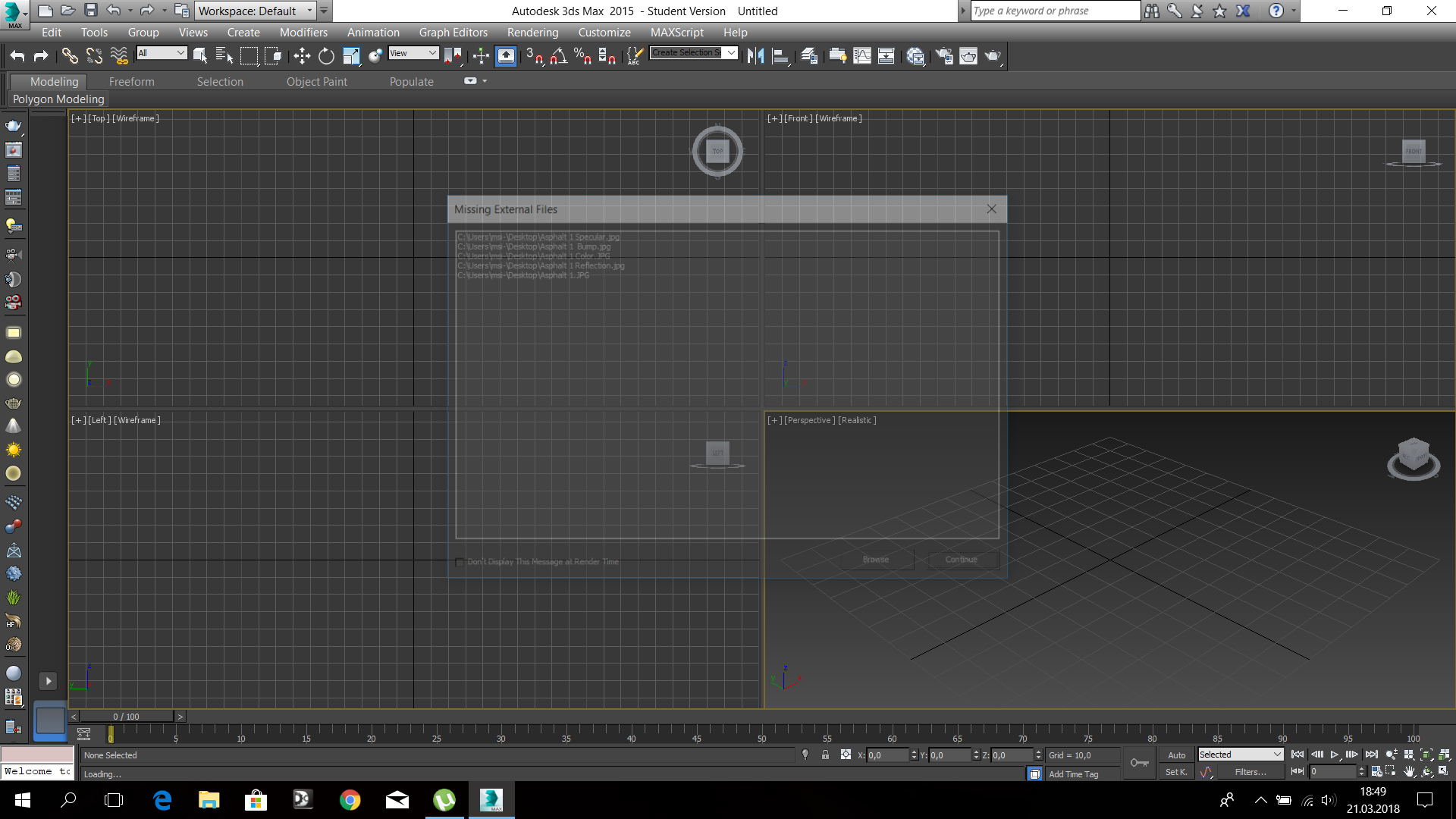Screen dimensions: 1456x819
Task: Enable Auto Key animation mode
Action: click(x=1176, y=755)
